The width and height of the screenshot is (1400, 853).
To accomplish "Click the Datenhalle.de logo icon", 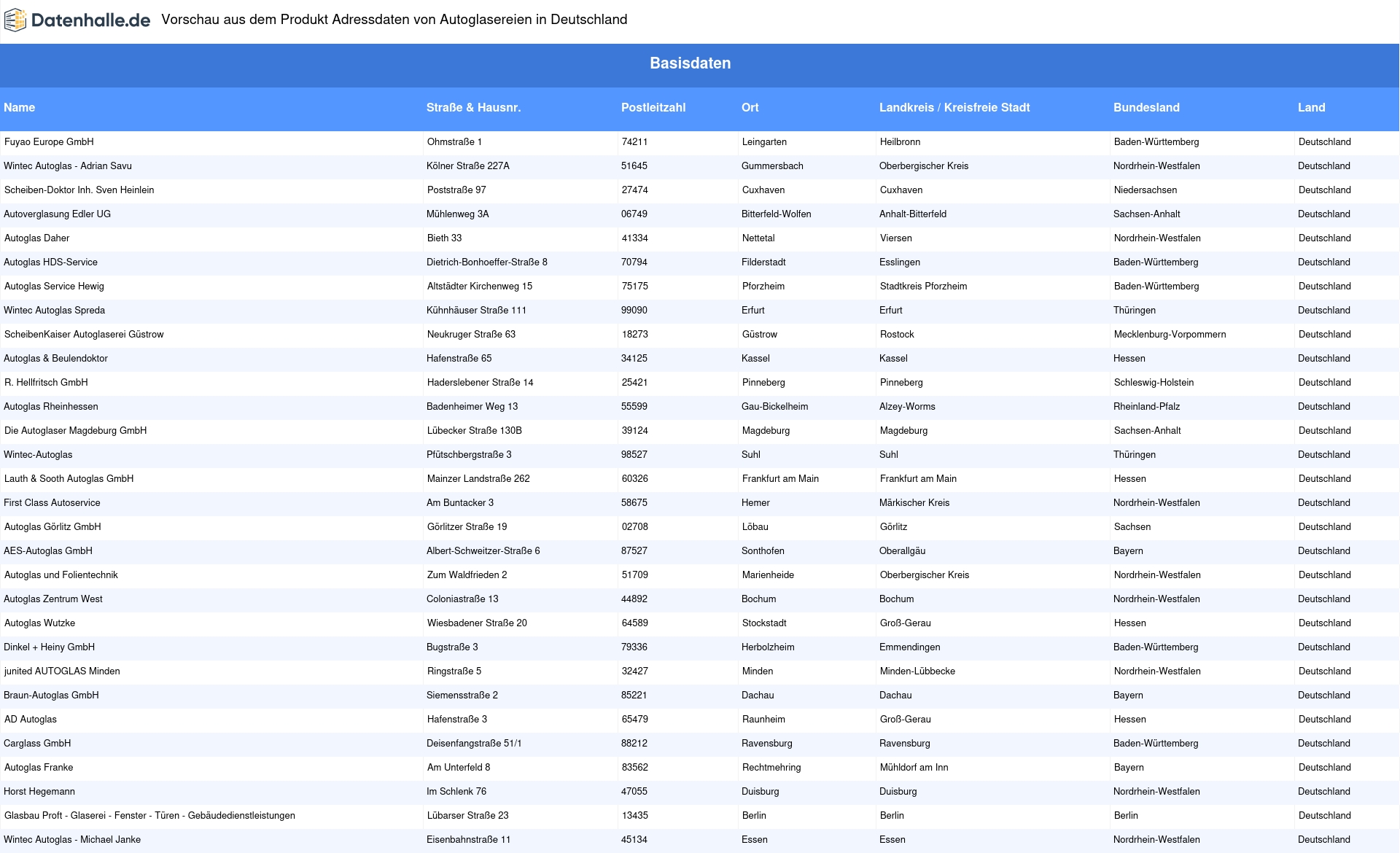I will pyautogui.click(x=15, y=20).
